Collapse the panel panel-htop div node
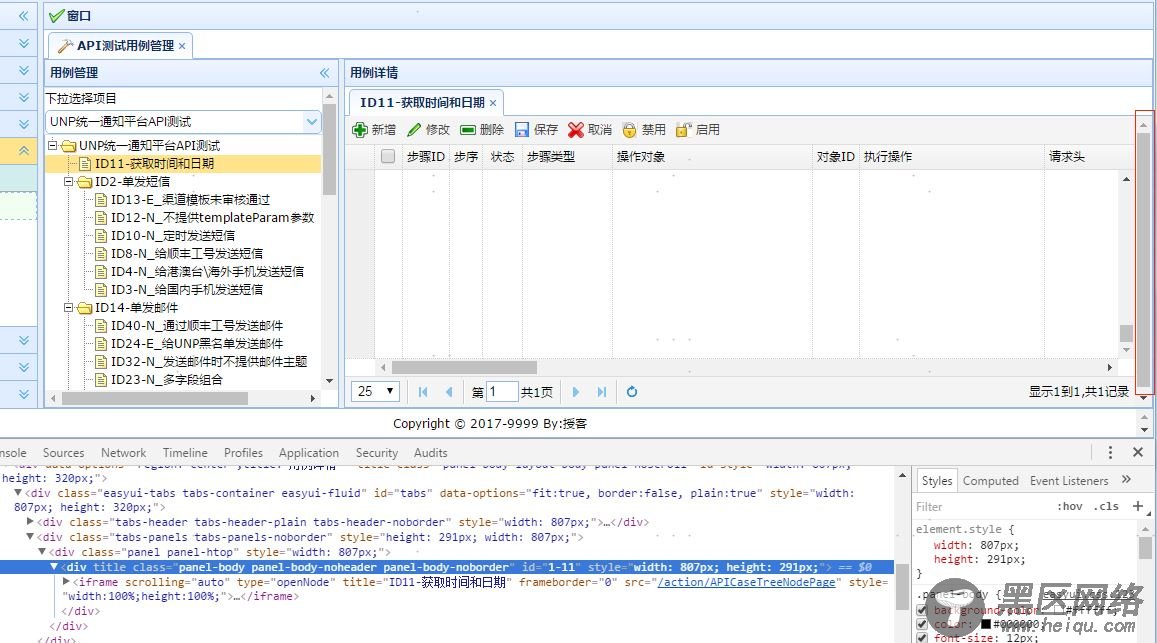 [42, 551]
